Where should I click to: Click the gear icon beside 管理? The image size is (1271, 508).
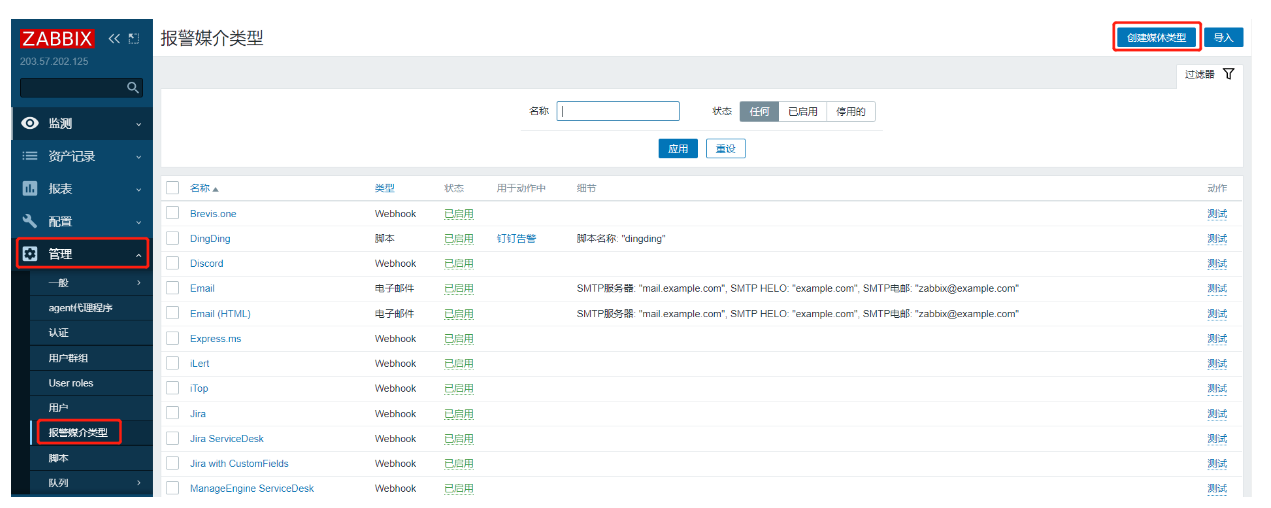(x=30, y=254)
